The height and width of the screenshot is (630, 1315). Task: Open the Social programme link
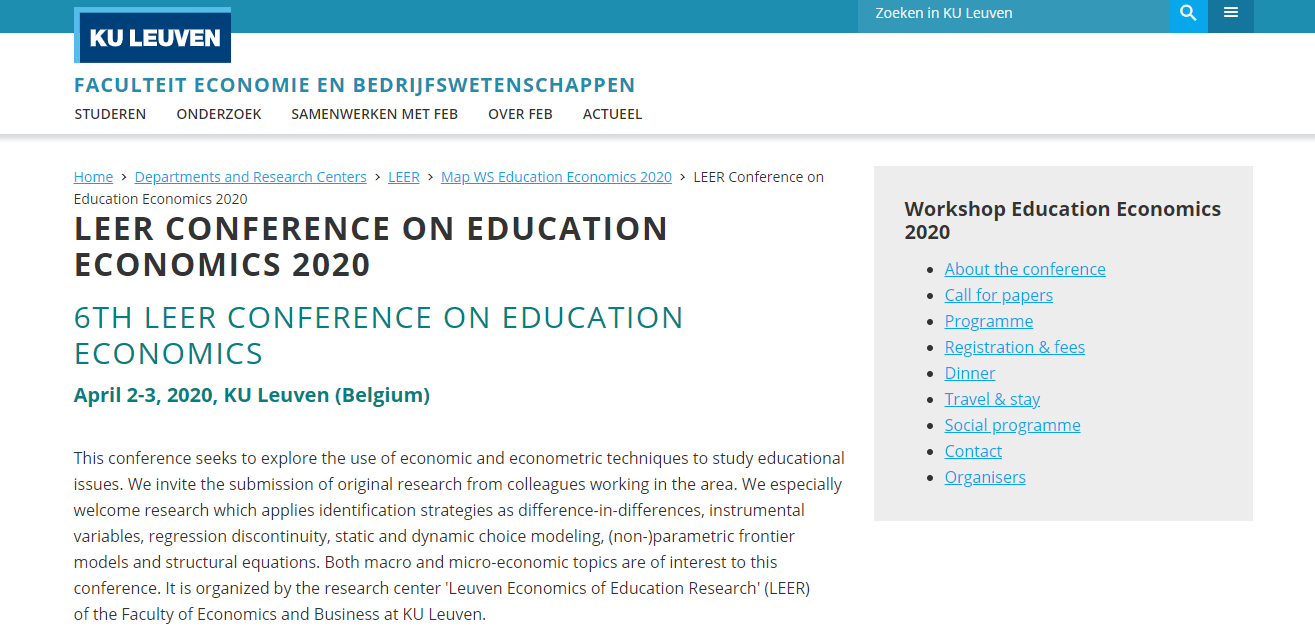[1013, 425]
